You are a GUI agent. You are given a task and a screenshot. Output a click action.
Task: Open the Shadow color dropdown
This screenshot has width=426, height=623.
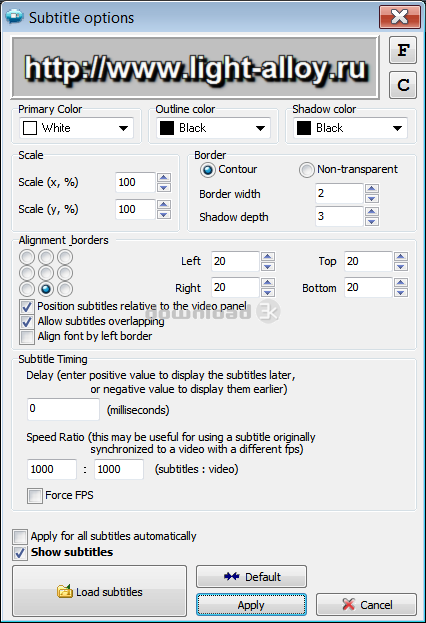point(397,128)
